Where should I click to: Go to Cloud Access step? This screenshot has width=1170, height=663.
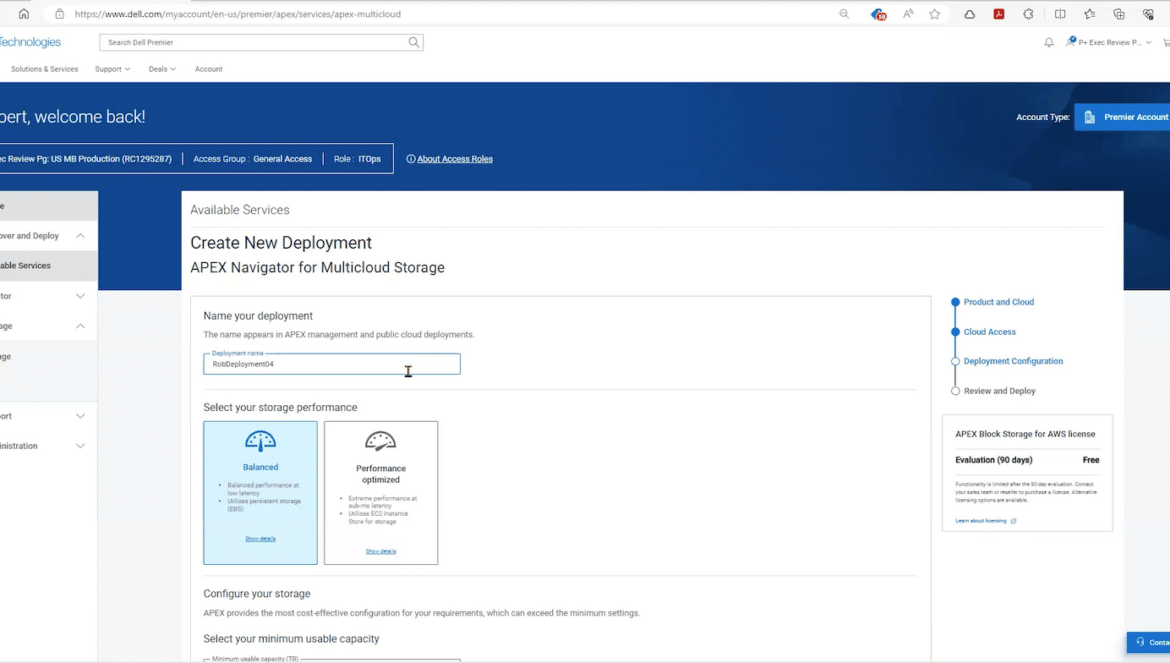pos(989,332)
